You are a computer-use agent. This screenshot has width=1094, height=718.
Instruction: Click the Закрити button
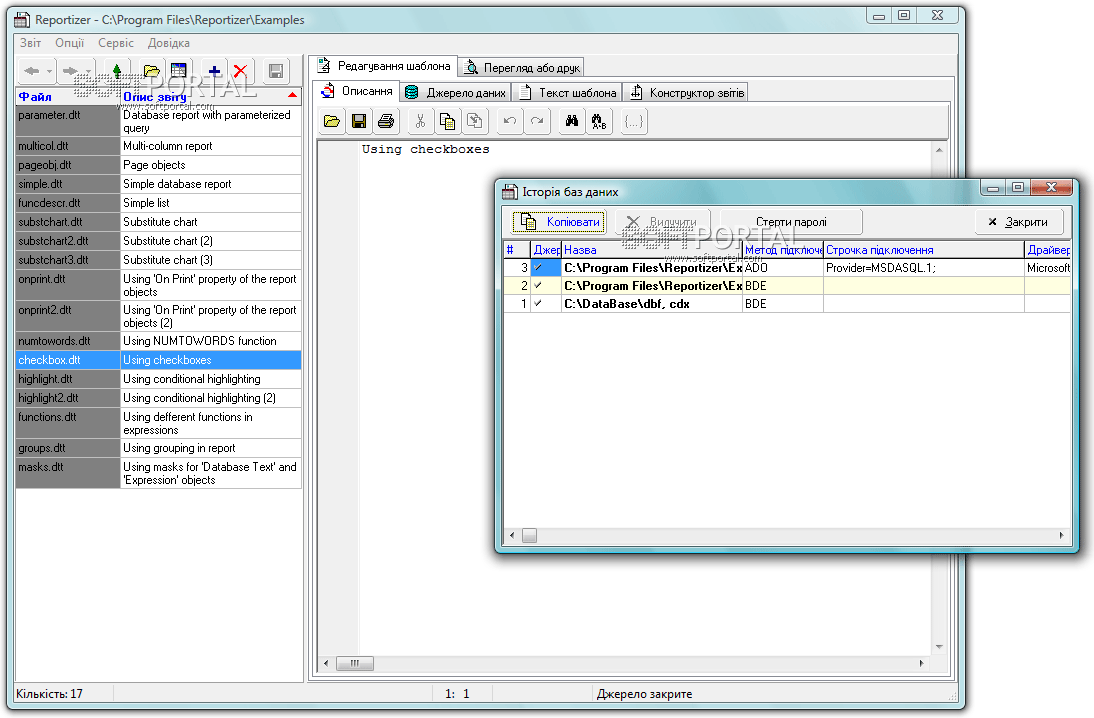pos(1019,222)
